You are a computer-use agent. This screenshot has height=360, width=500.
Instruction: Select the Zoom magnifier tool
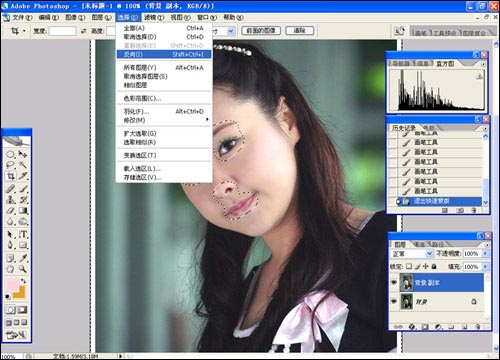23,269
